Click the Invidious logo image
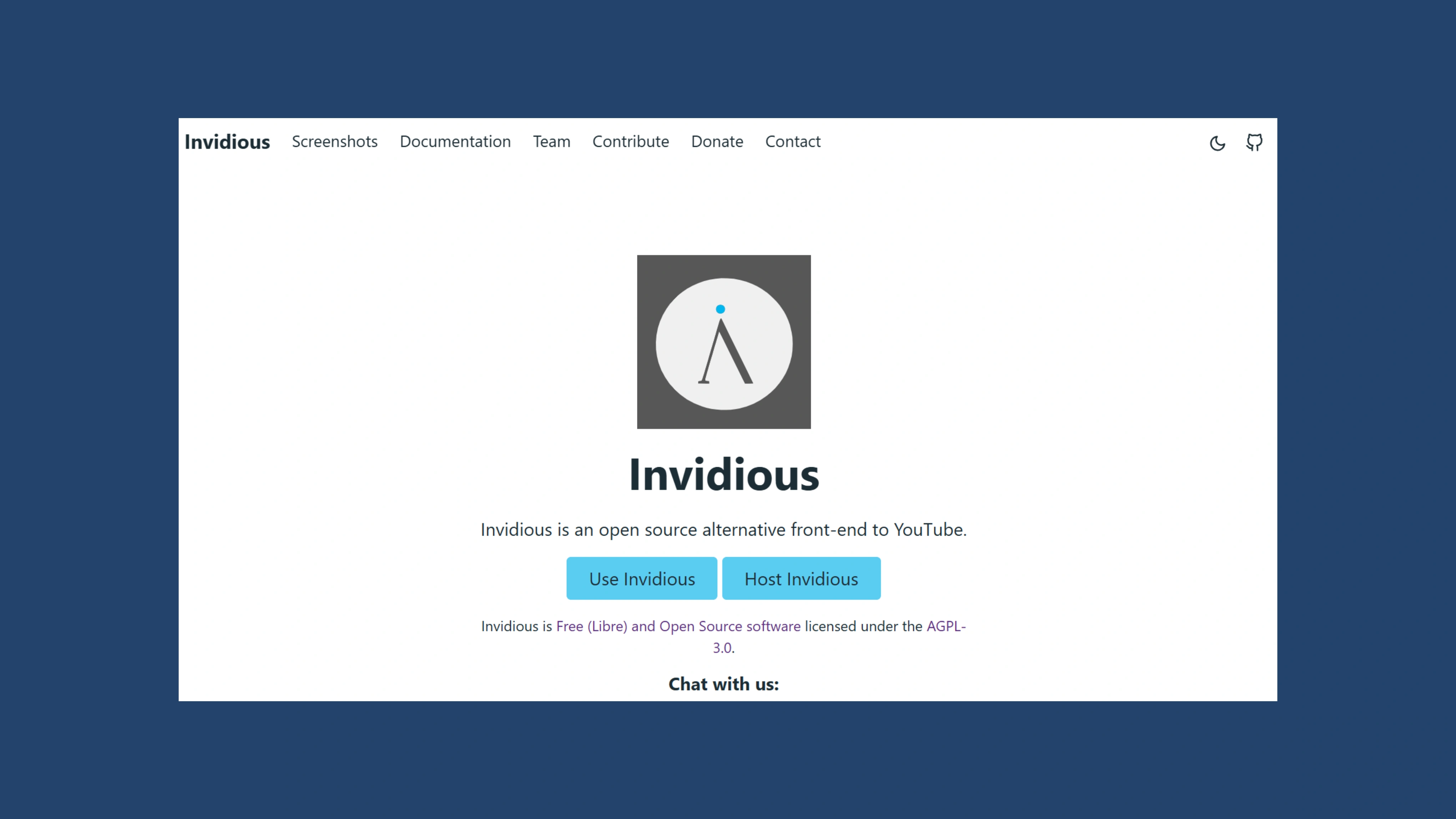 click(724, 342)
